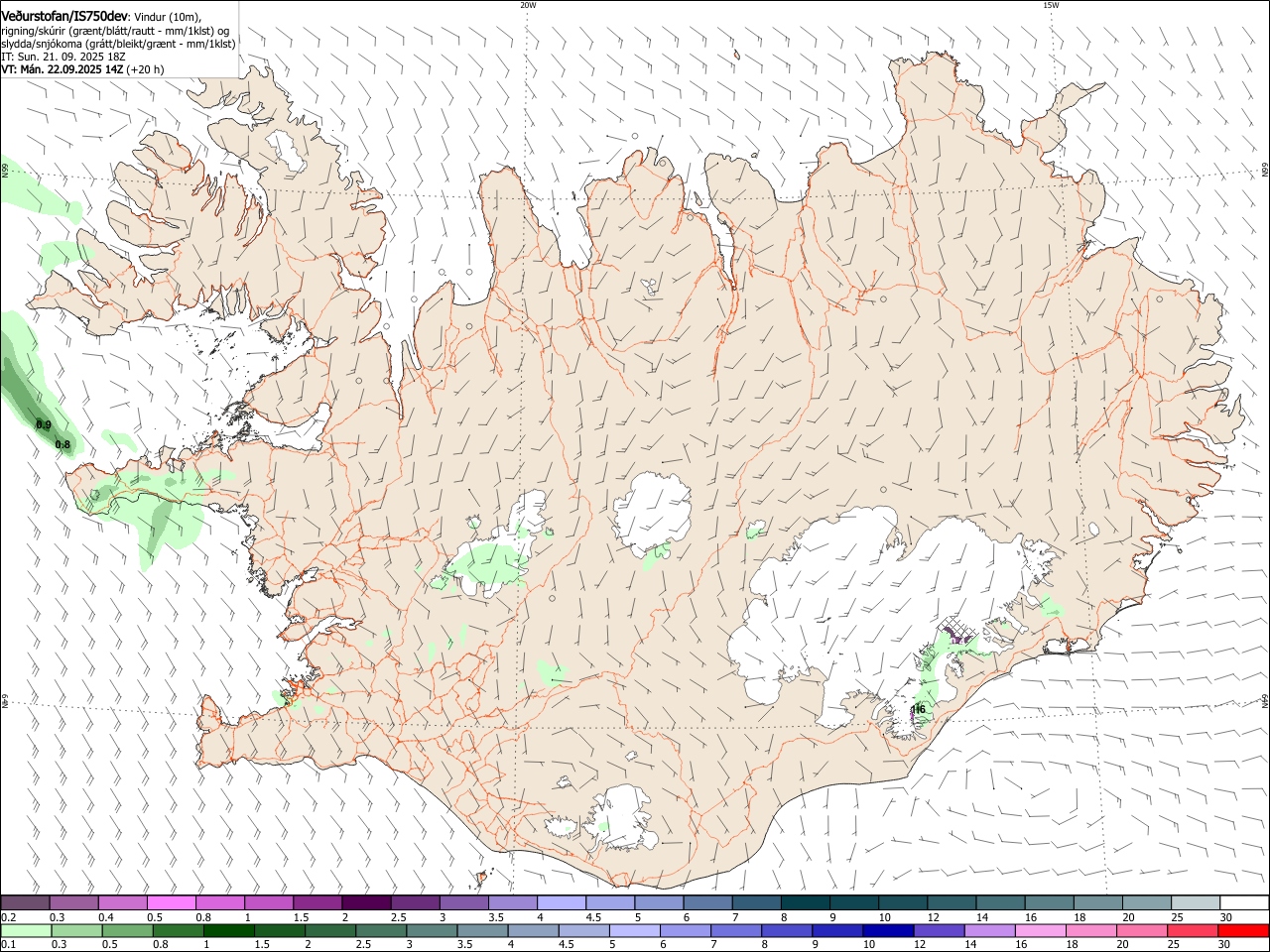
Task: Click the pale green 0.1 rain legend swatch
Action: coord(26,930)
